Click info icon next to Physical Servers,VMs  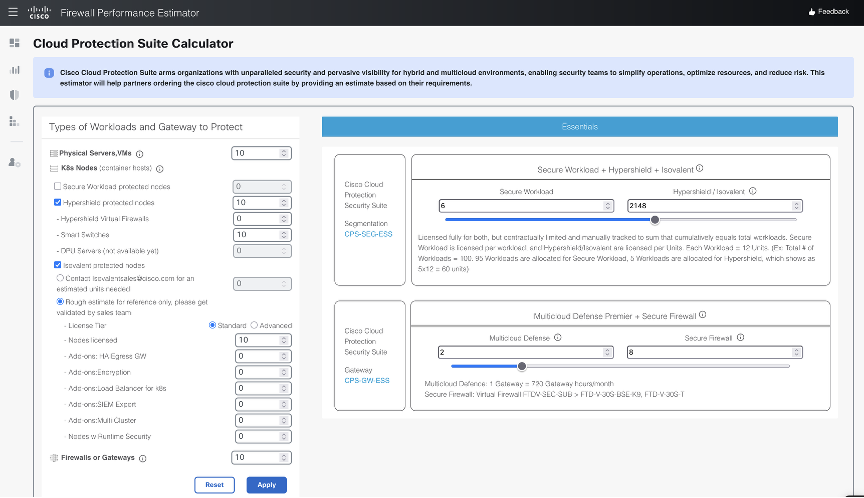(x=139, y=154)
